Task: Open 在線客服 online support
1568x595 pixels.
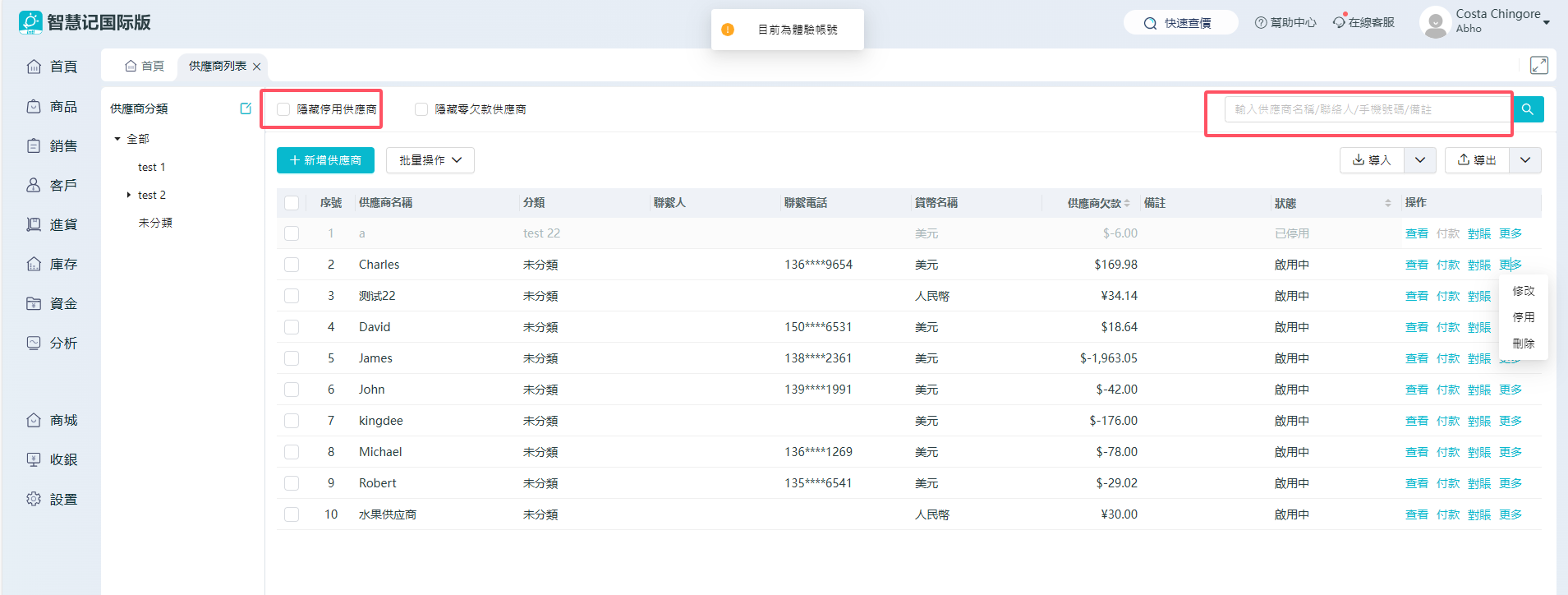Action: [x=1364, y=23]
